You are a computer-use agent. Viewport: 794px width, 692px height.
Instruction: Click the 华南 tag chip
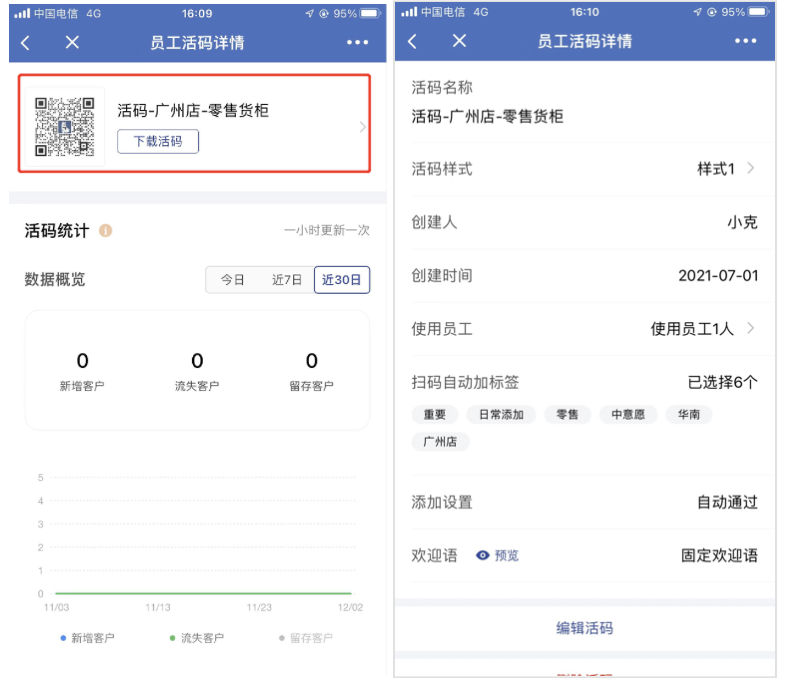(x=689, y=415)
